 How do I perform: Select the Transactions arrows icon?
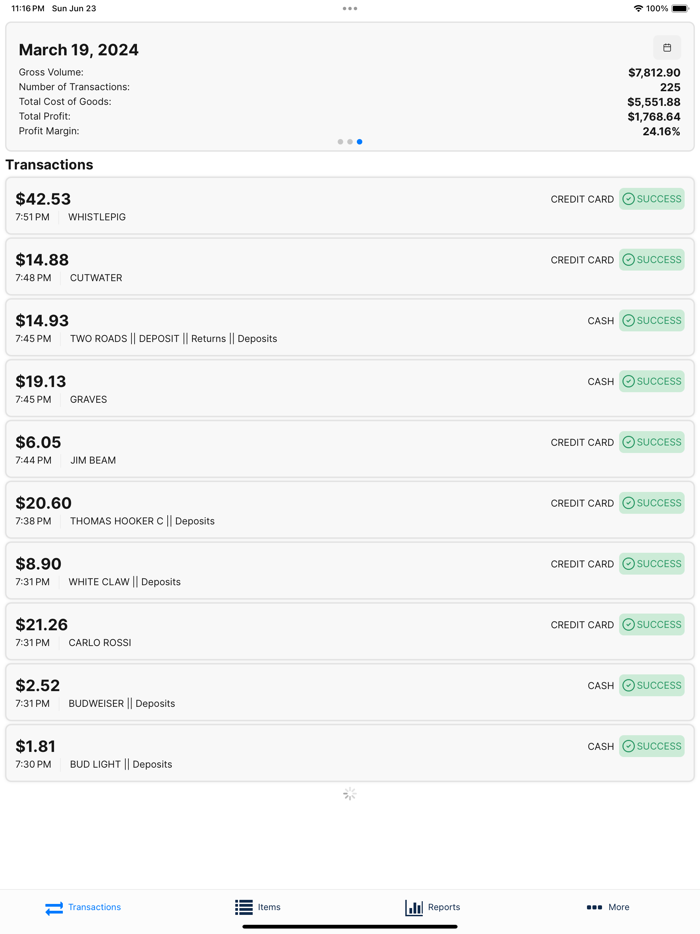point(55,907)
